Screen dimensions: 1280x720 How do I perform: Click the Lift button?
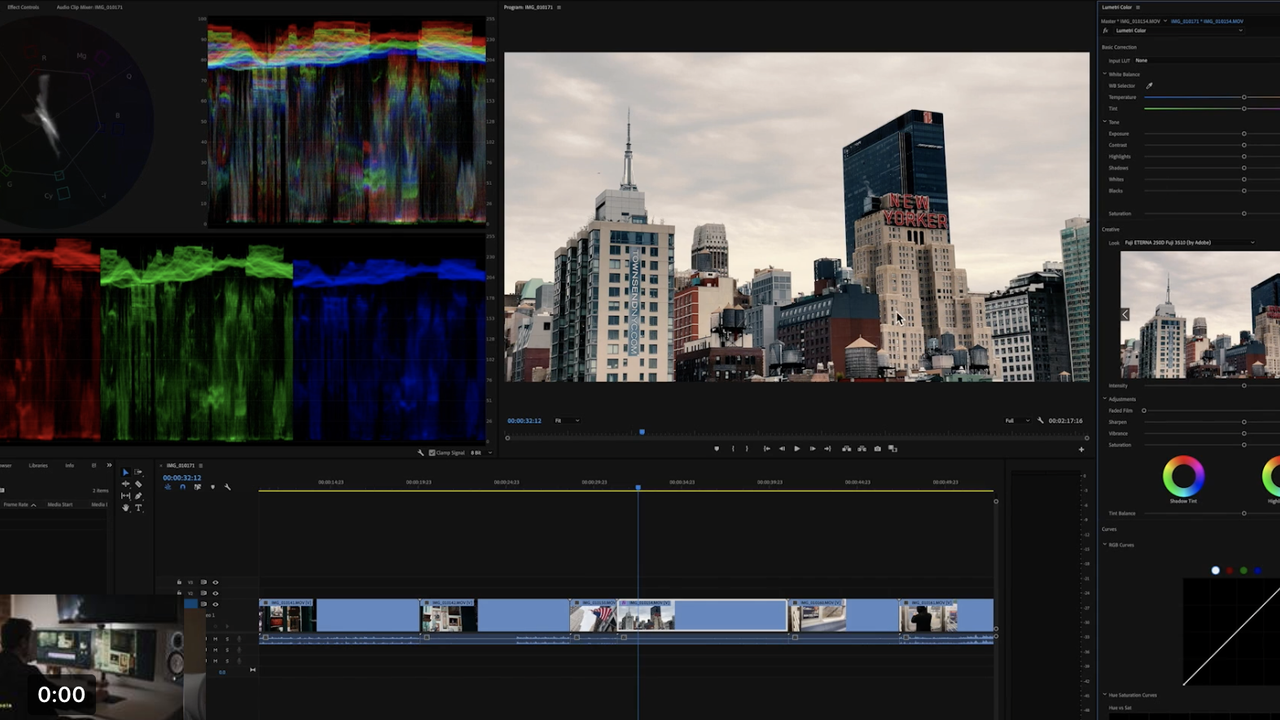click(846, 449)
